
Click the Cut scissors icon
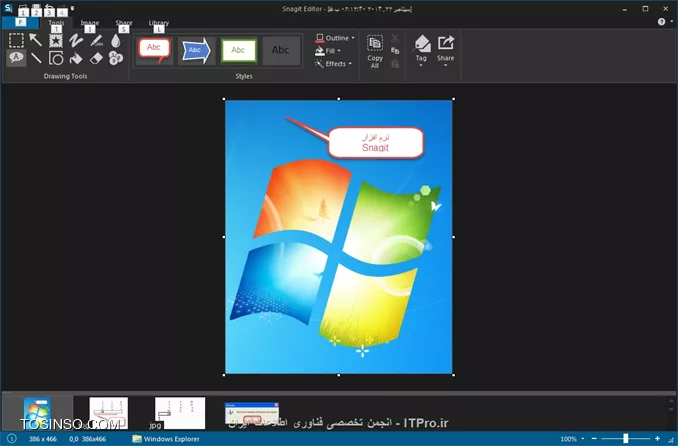point(395,38)
